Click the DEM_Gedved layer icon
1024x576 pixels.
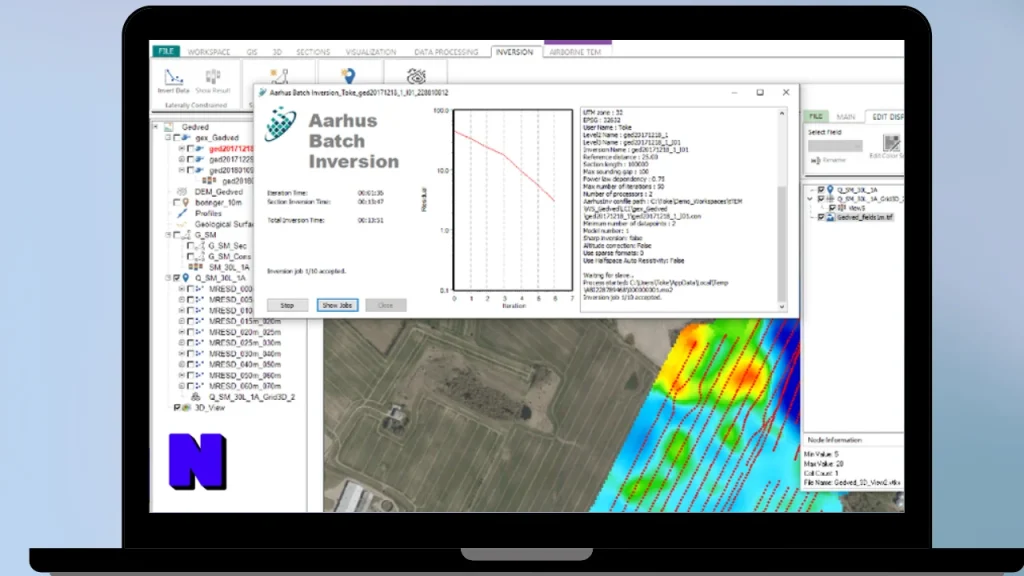coord(182,192)
